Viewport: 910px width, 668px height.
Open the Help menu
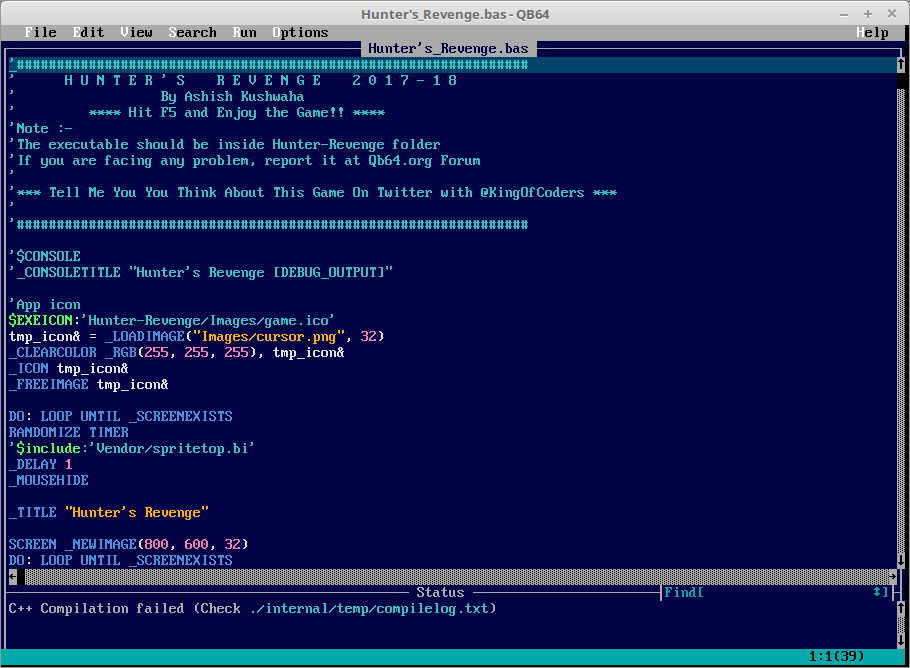point(872,32)
